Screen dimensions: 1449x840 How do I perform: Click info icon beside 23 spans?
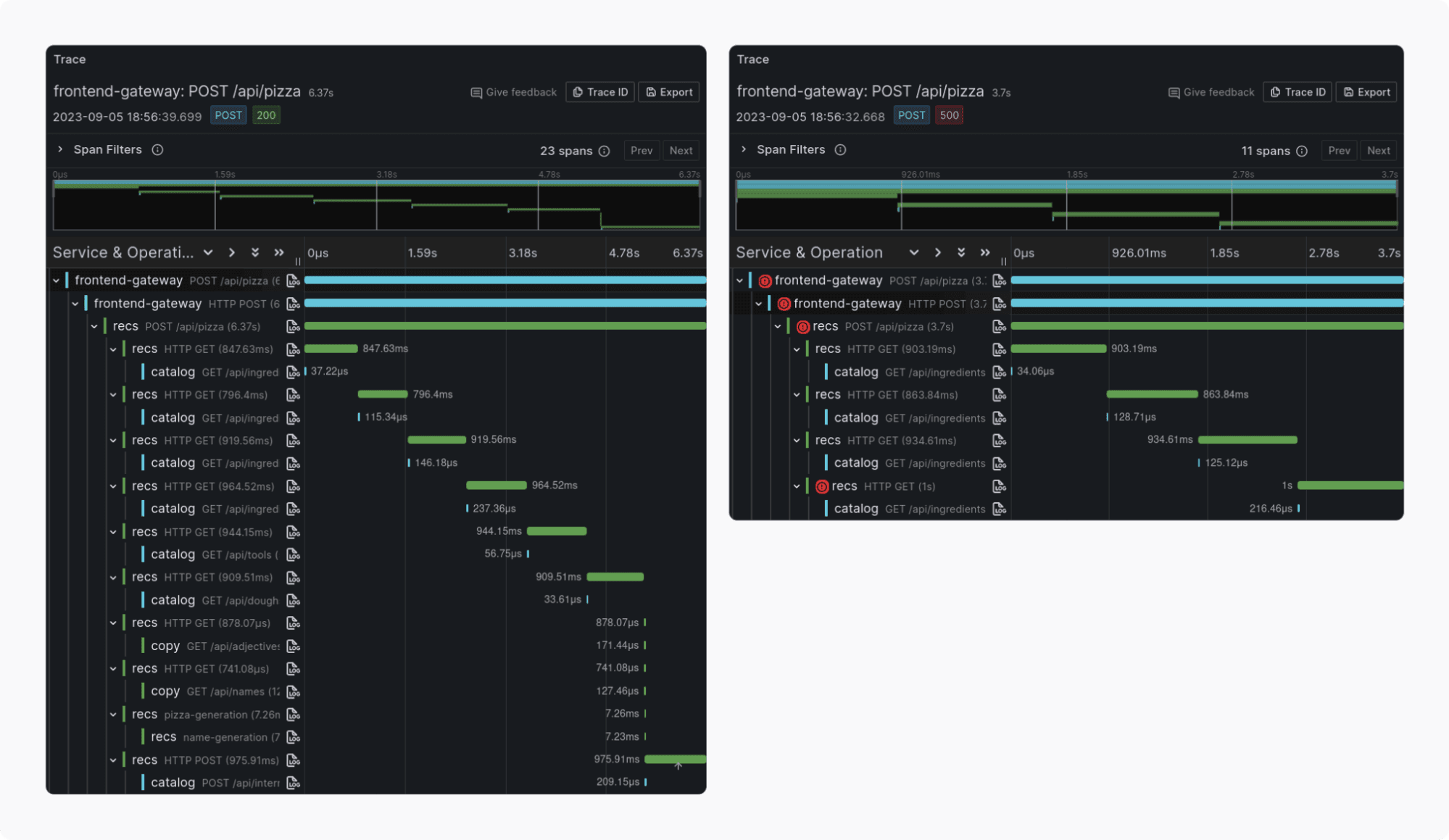[x=604, y=151]
